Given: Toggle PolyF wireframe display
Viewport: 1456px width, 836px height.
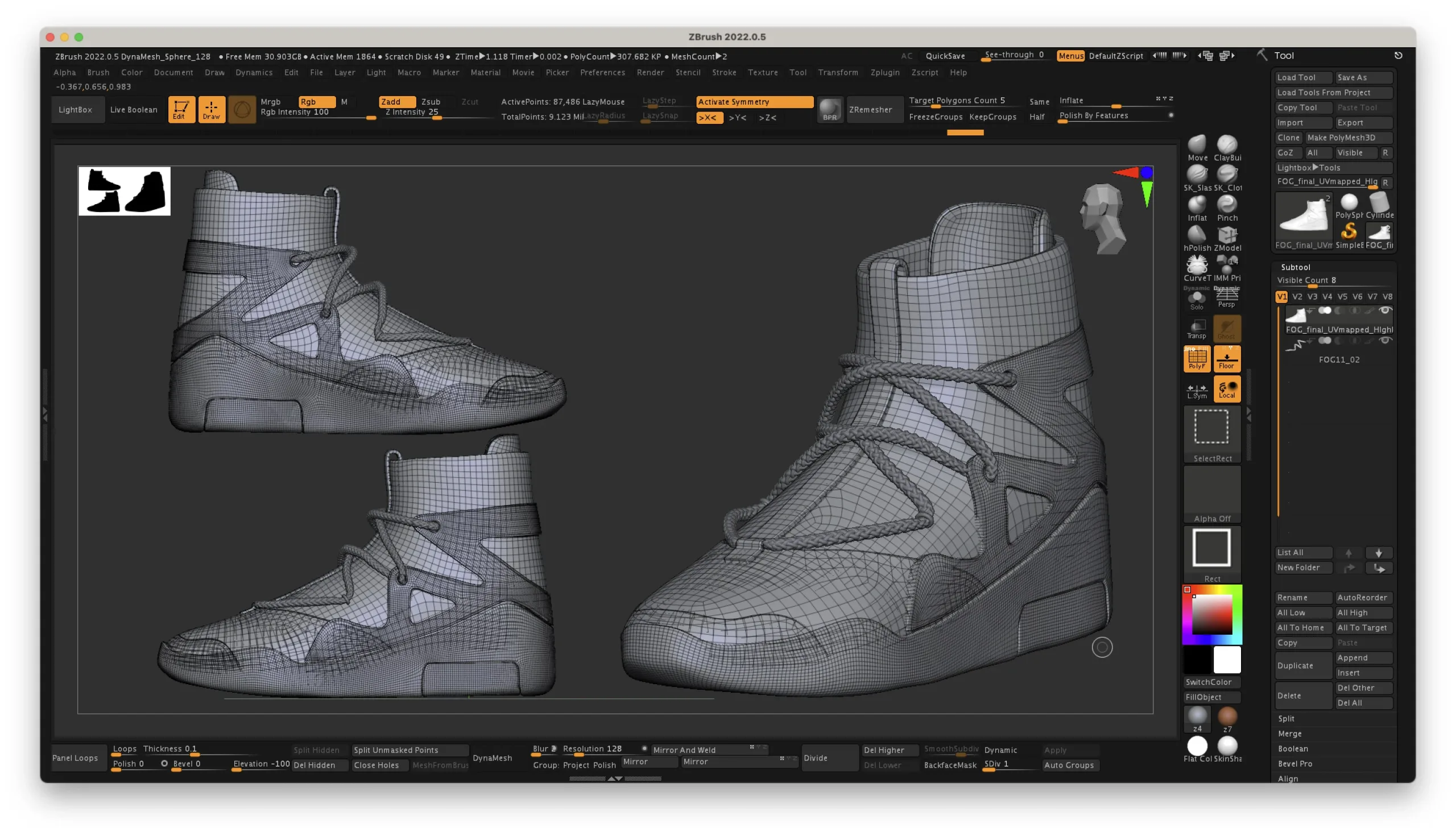Looking at the screenshot, I should pyautogui.click(x=1197, y=358).
